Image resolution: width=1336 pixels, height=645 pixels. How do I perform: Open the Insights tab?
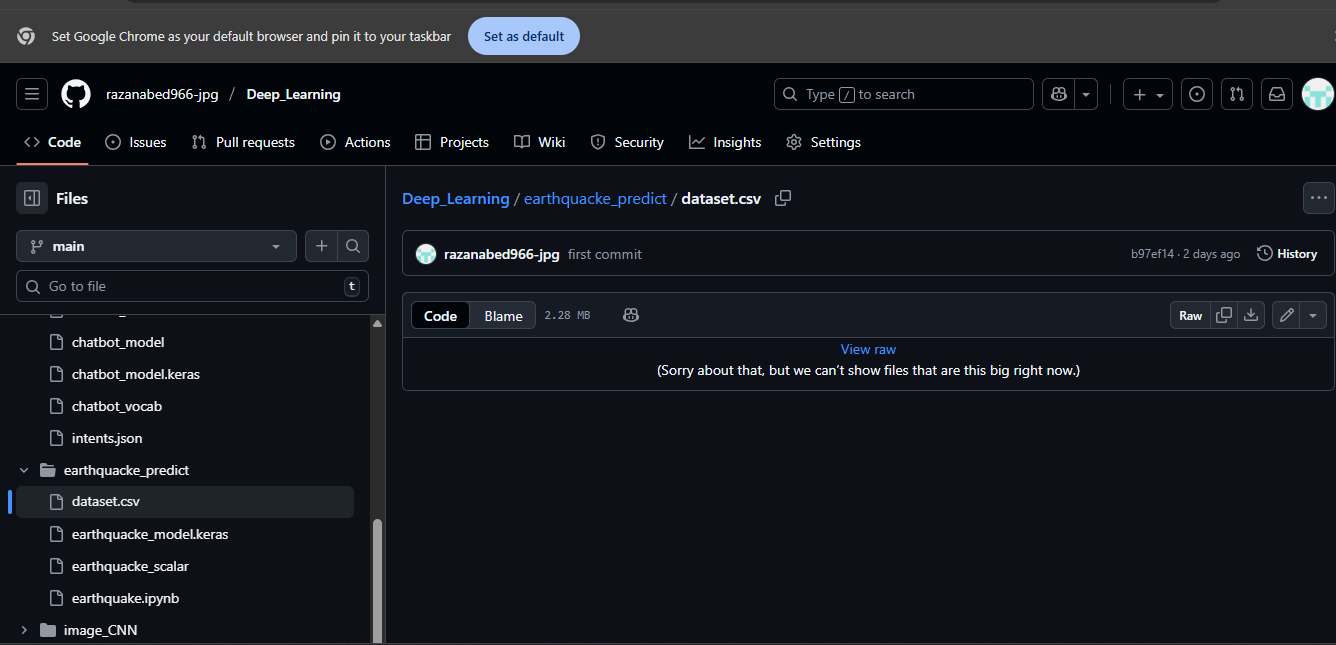[x=725, y=142]
